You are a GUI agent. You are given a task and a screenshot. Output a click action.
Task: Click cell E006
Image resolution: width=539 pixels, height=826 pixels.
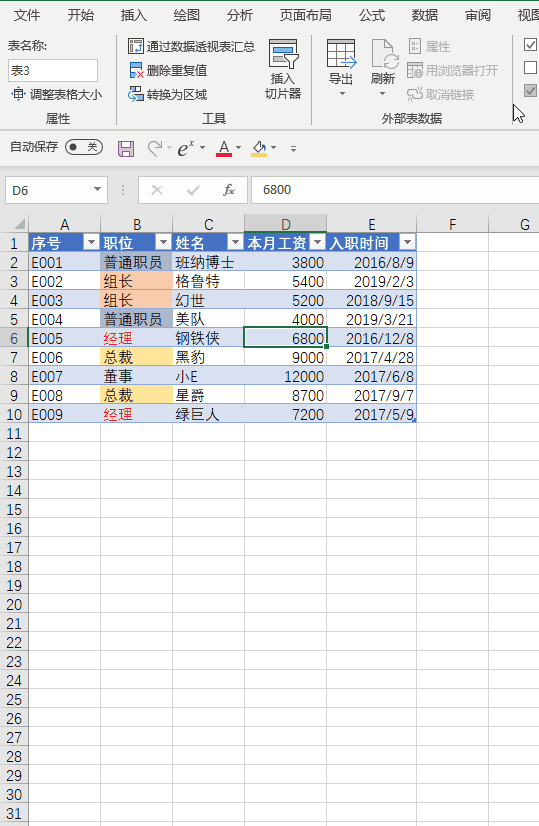[x=64, y=357]
